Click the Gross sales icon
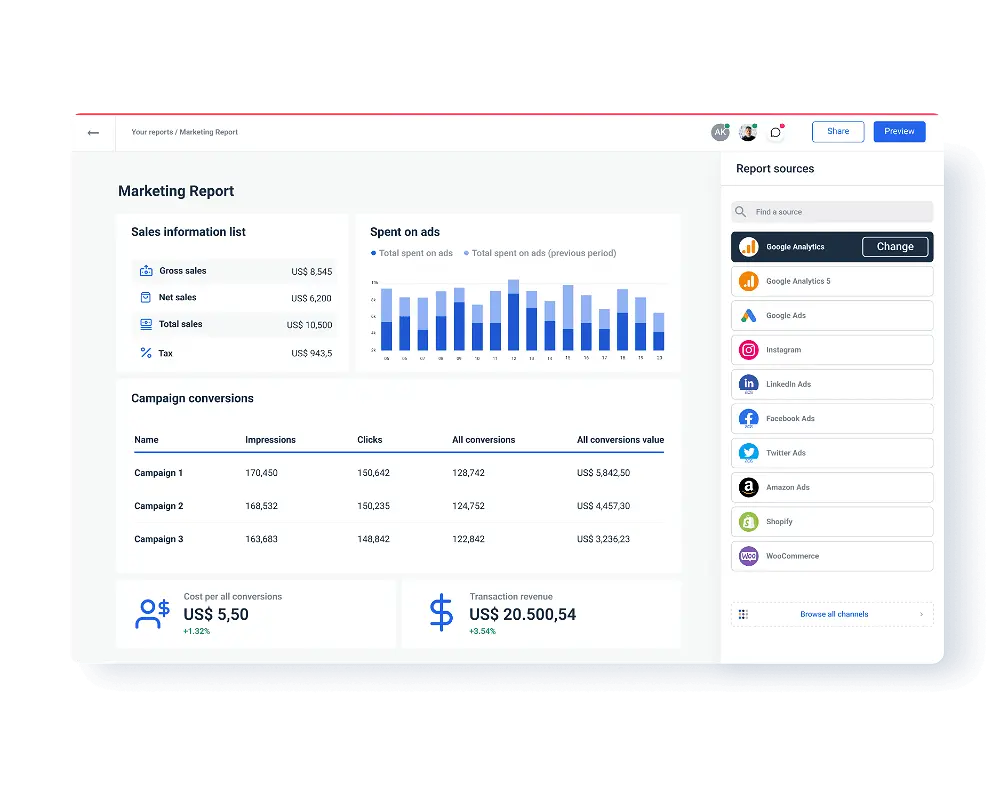Screen dimensions: 992x792 click(x=146, y=271)
